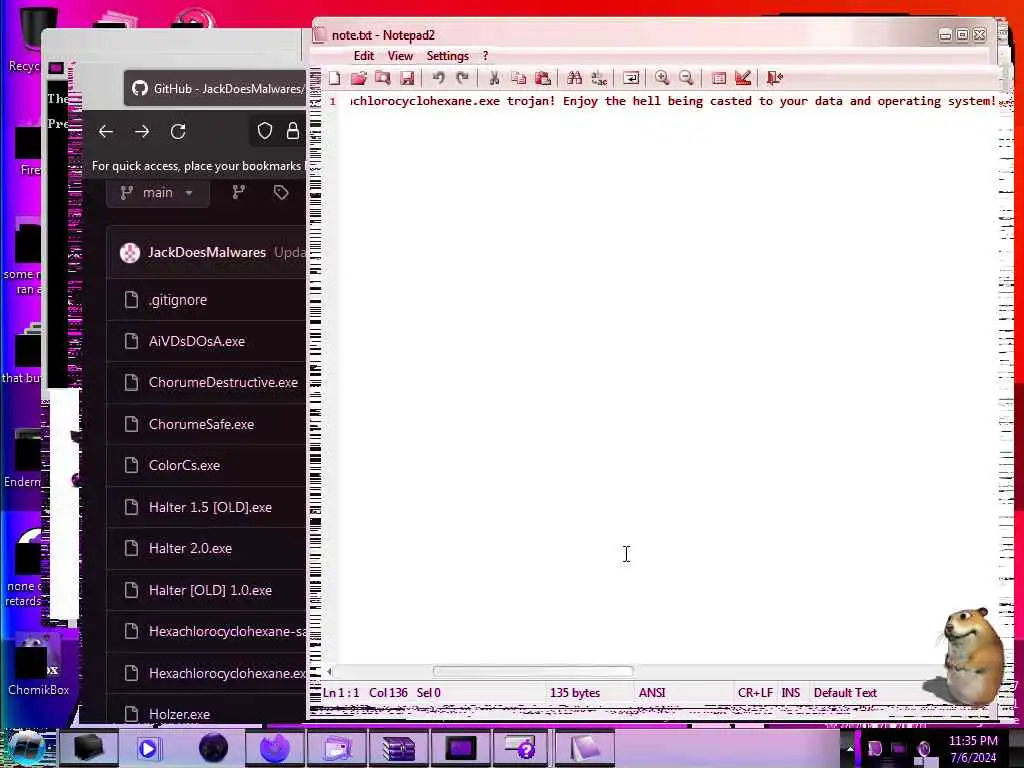
Task: Open the media player taskbar icon
Action: click(148, 748)
